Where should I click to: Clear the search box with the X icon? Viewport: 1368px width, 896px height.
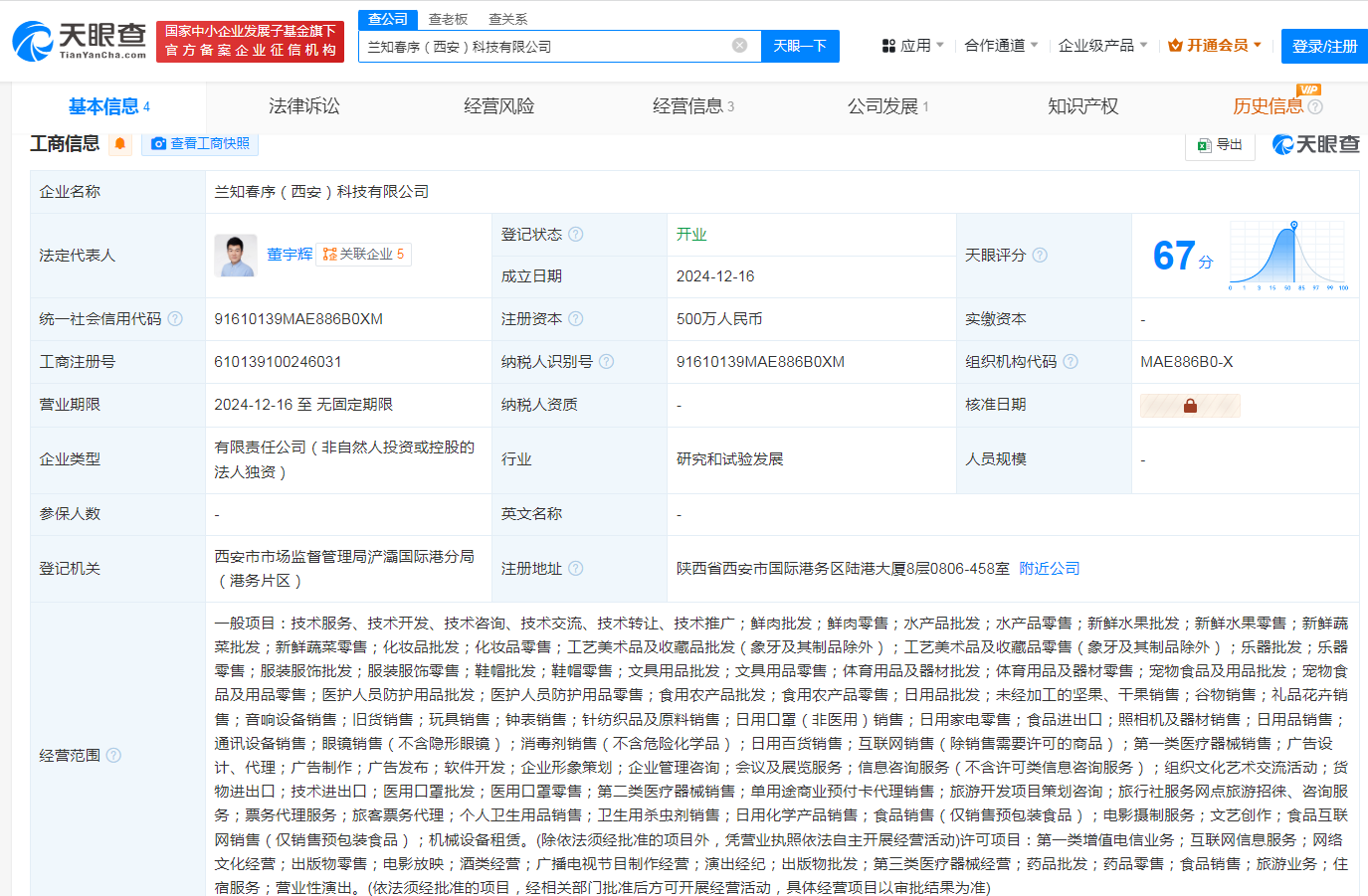pos(739,46)
